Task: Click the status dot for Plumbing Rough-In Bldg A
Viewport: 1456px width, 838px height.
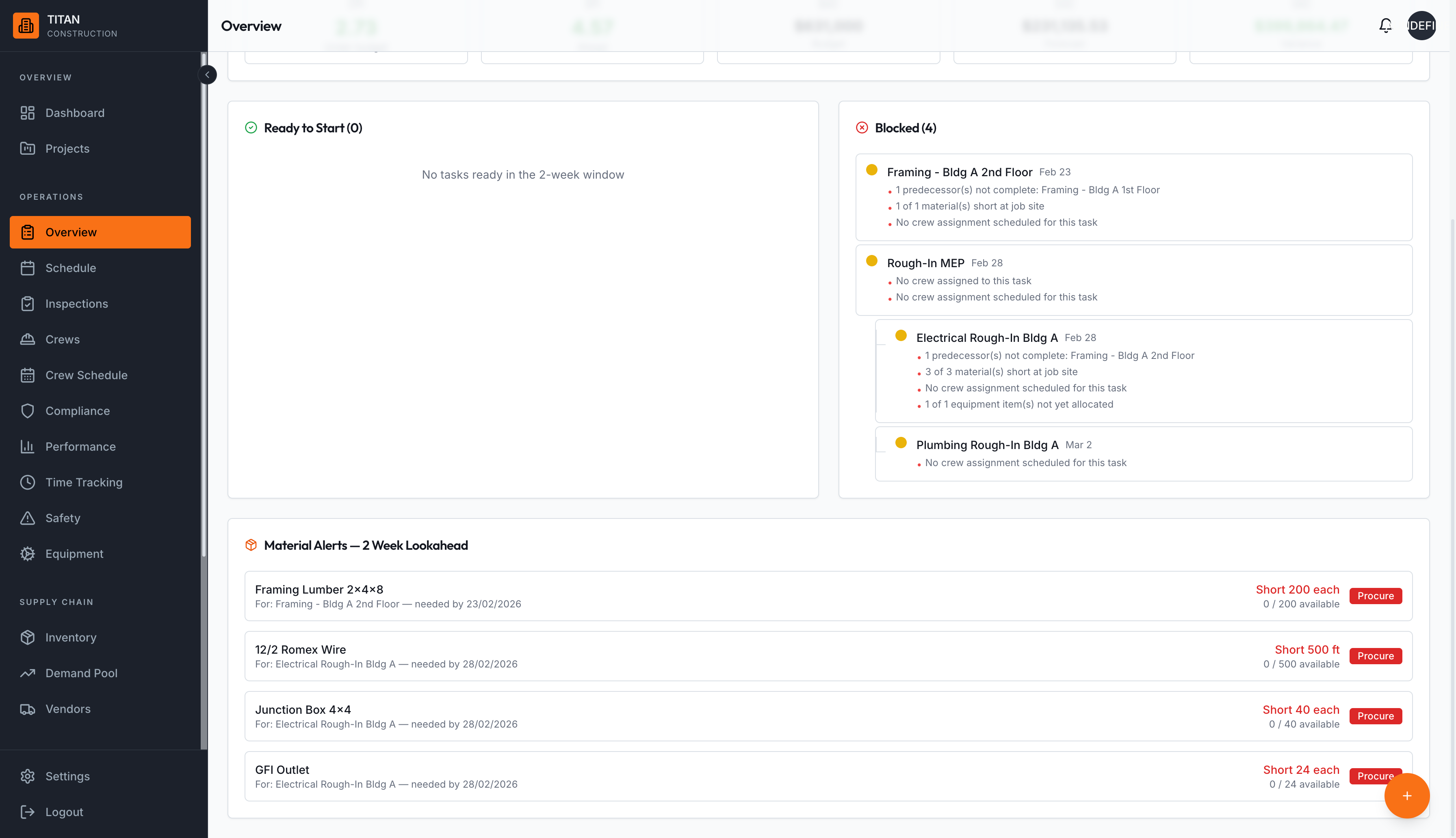Action: point(901,443)
